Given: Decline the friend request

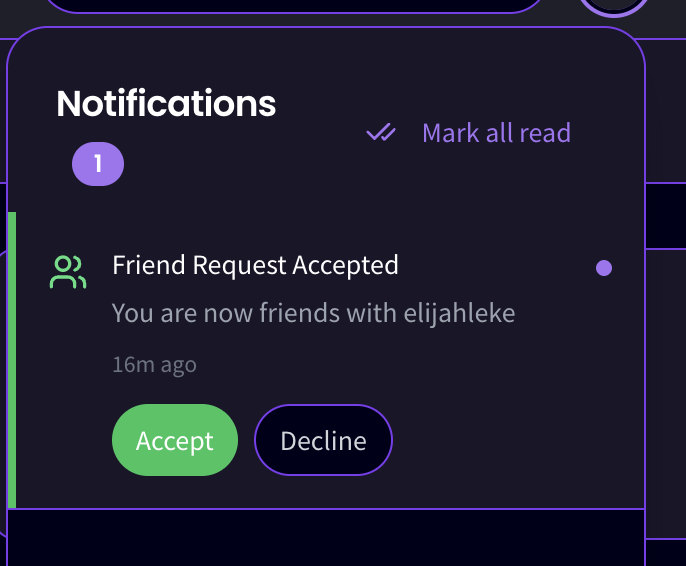Looking at the screenshot, I should [x=323, y=440].
